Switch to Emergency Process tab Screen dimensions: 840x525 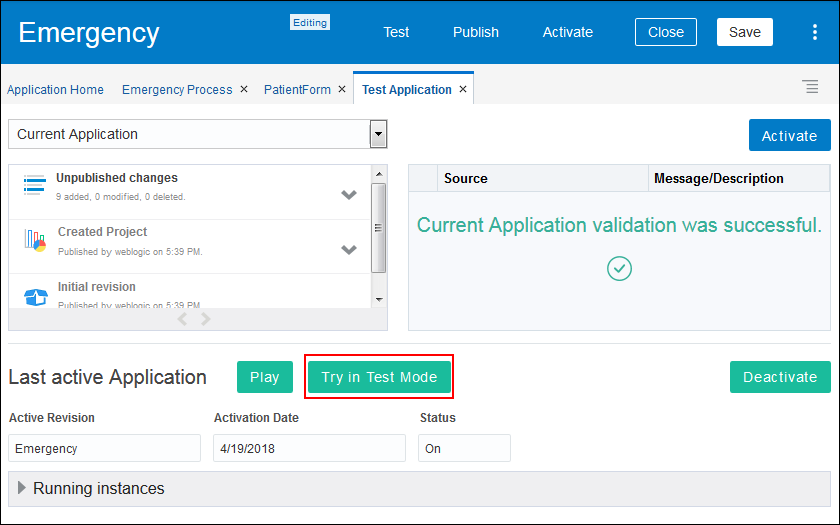177,89
